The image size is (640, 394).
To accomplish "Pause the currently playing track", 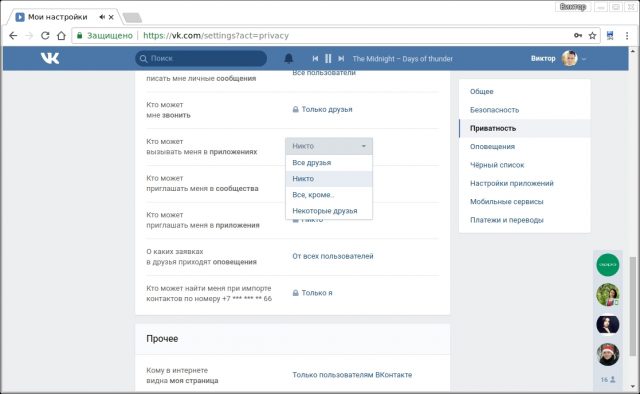I will click(328, 58).
